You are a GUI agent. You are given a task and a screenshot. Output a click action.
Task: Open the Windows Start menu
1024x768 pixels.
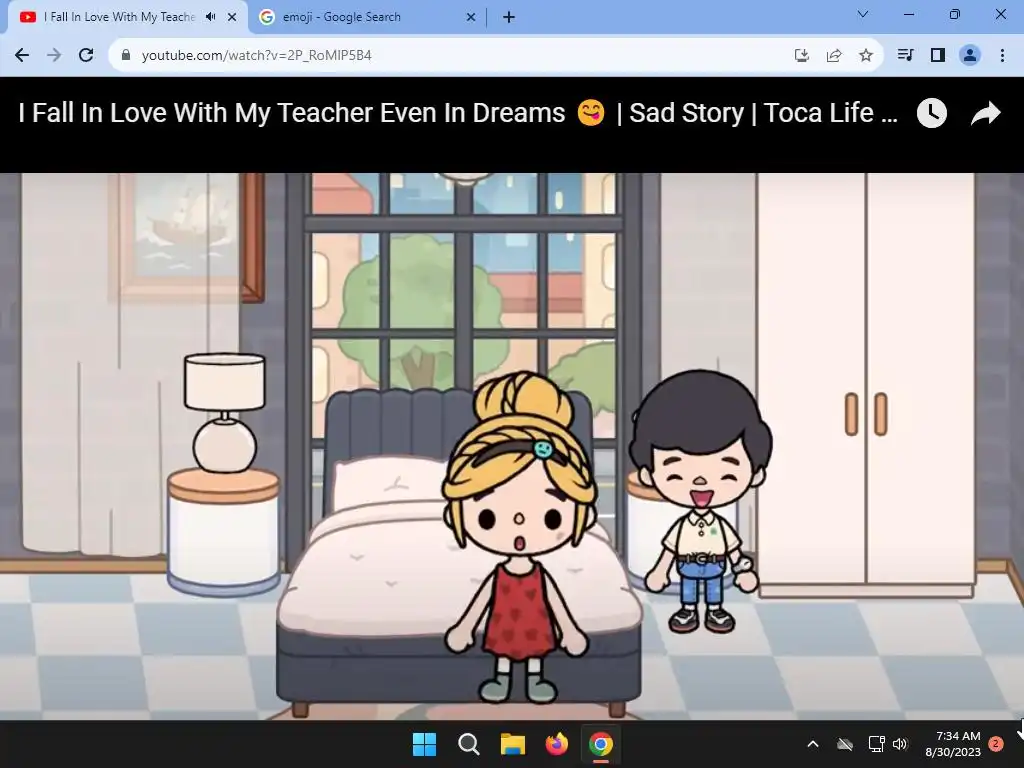click(x=424, y=744)
